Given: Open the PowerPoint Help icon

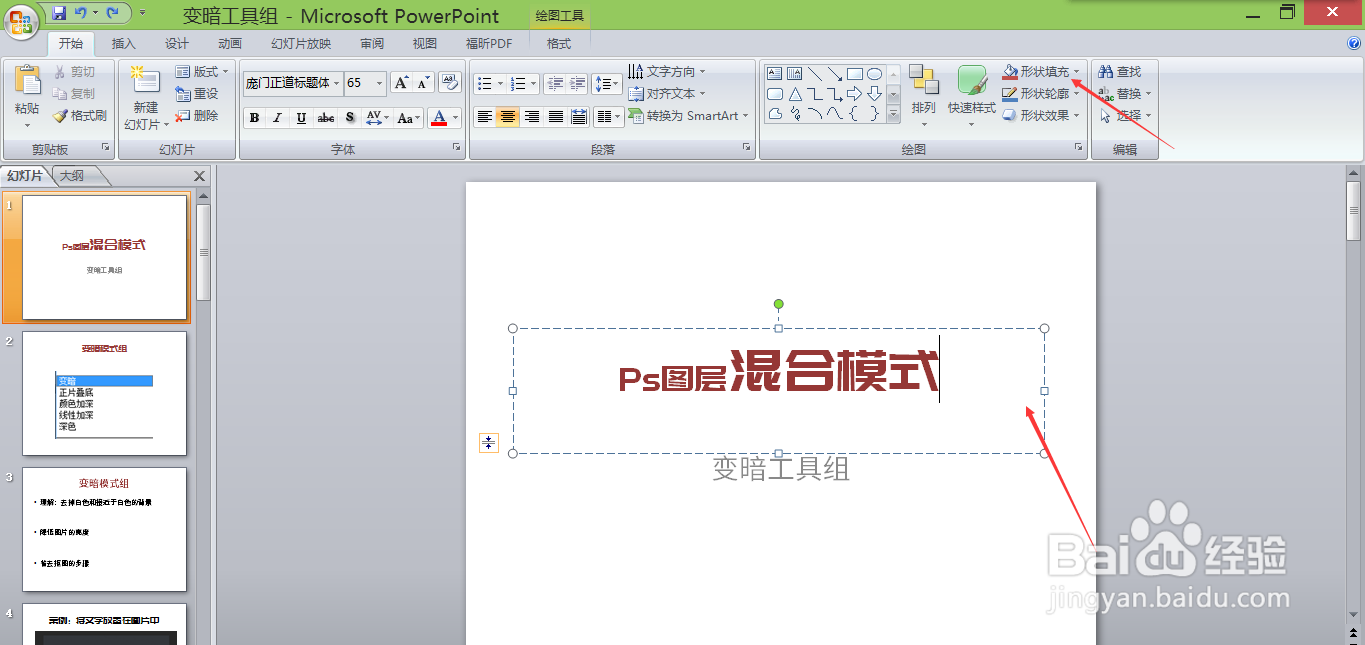Looking at the screenshot, I should point(1354,43).
